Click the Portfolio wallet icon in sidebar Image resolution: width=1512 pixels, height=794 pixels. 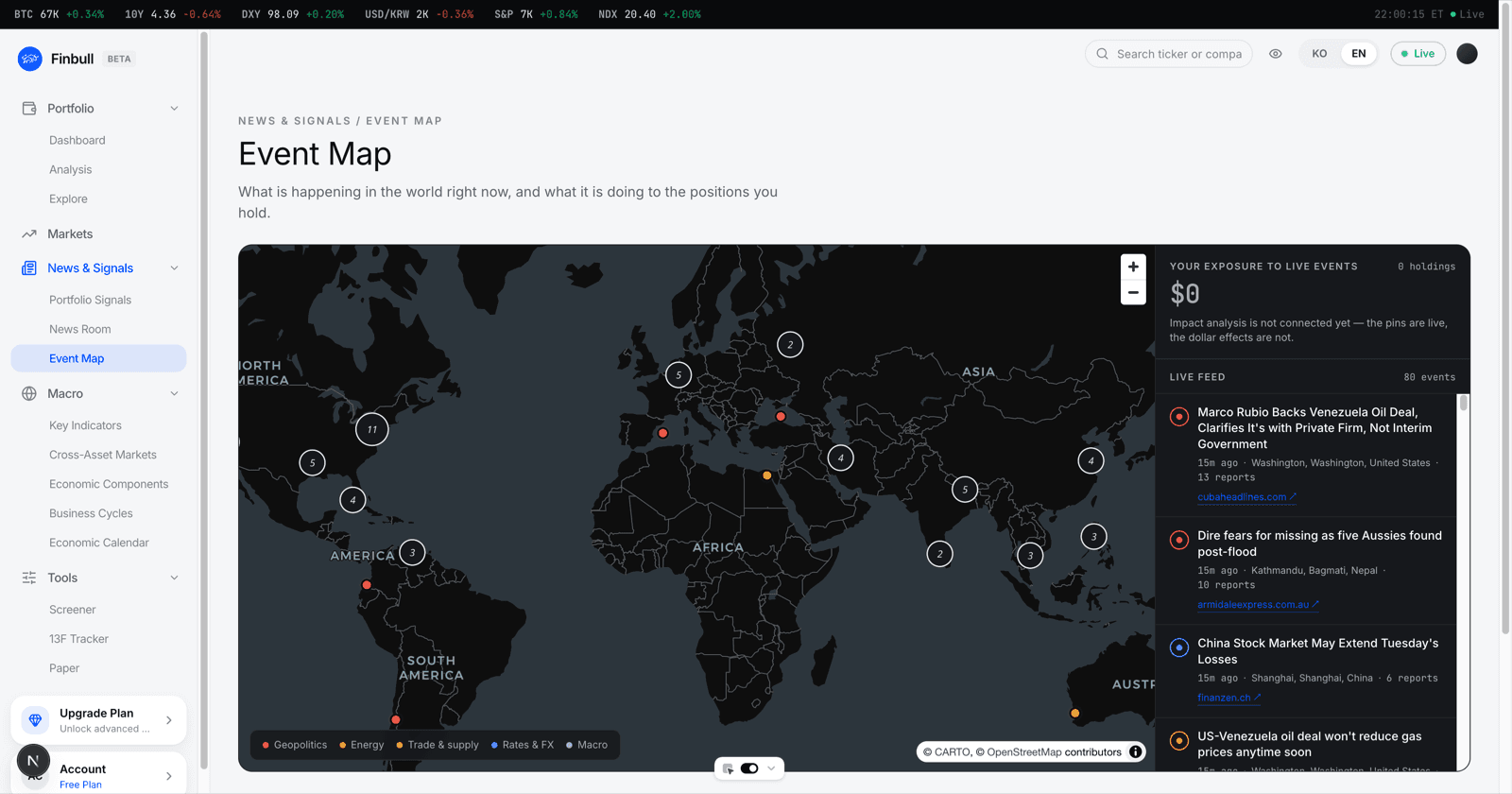(x=29, y=109)
